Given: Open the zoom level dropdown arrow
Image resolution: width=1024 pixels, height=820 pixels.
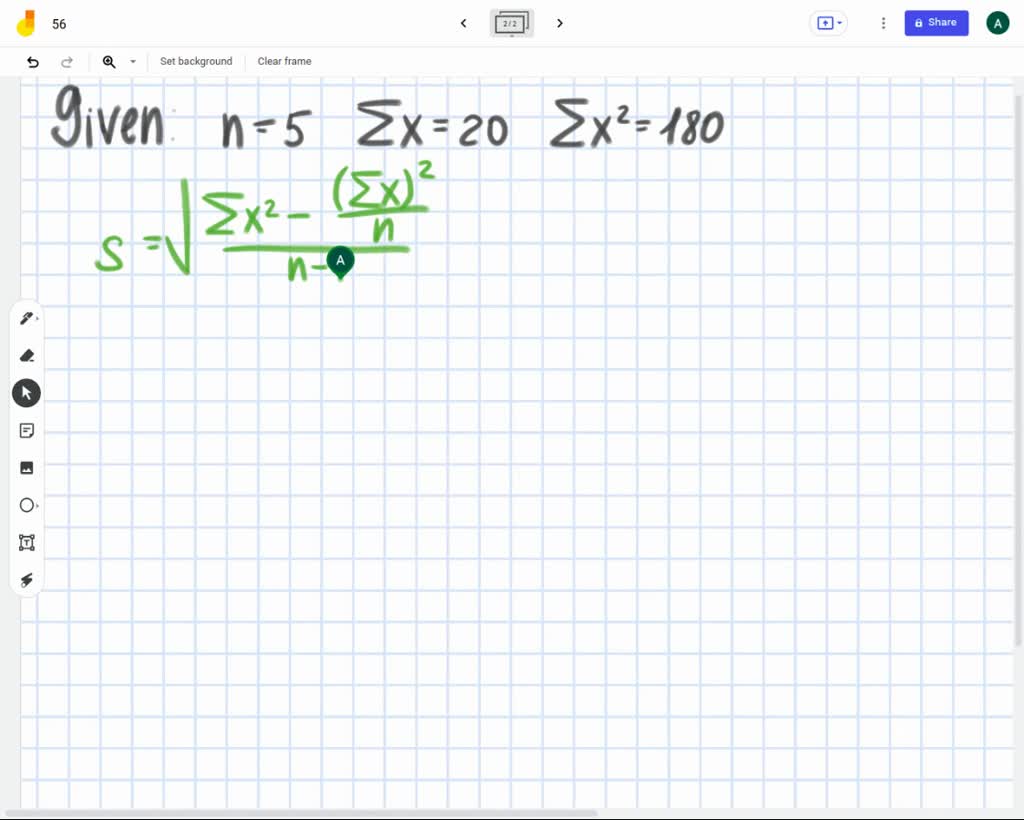Looking at the screenshot, I should [132, 61].
